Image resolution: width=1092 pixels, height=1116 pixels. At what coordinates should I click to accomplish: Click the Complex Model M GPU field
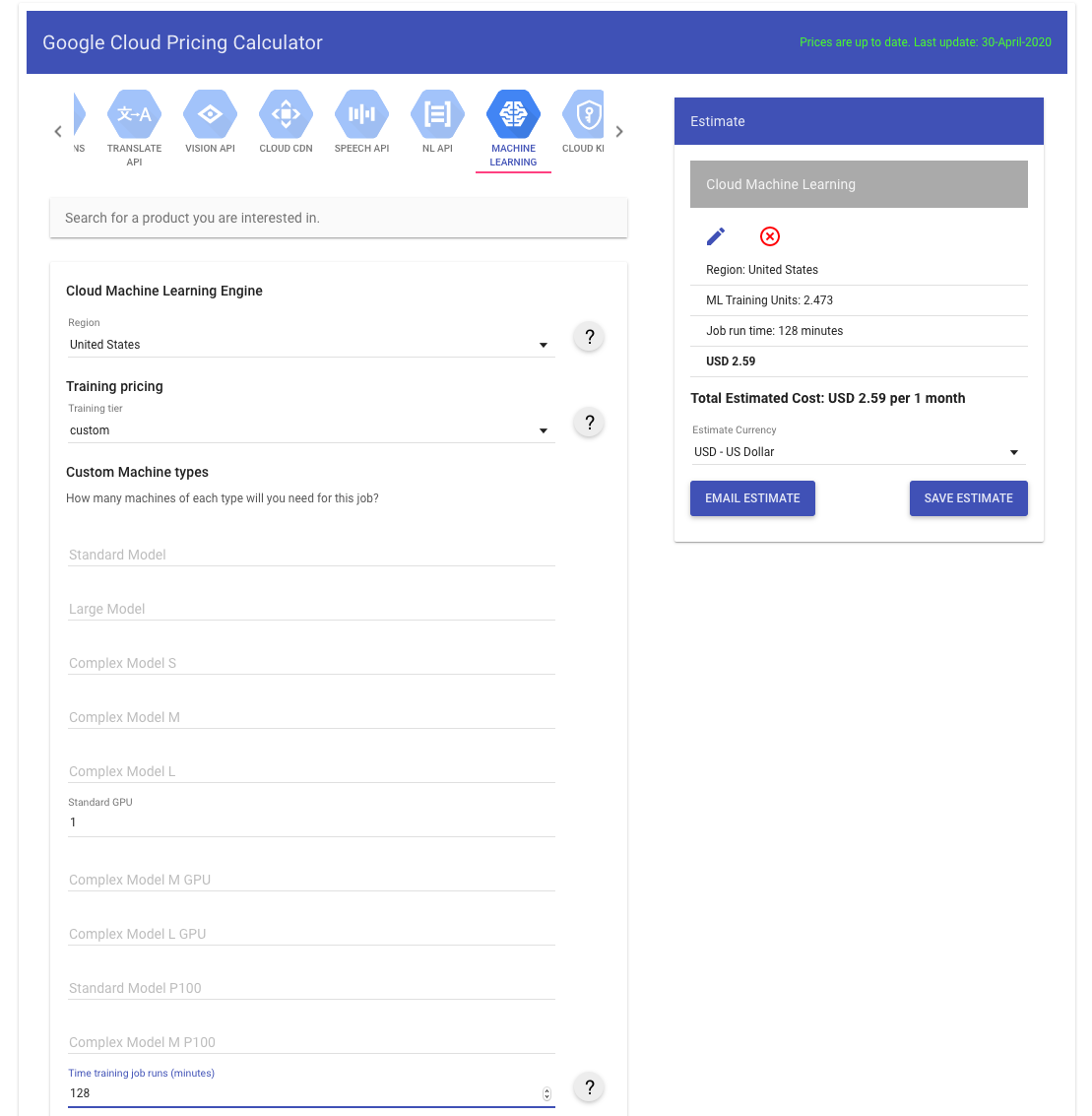(311, 880)
